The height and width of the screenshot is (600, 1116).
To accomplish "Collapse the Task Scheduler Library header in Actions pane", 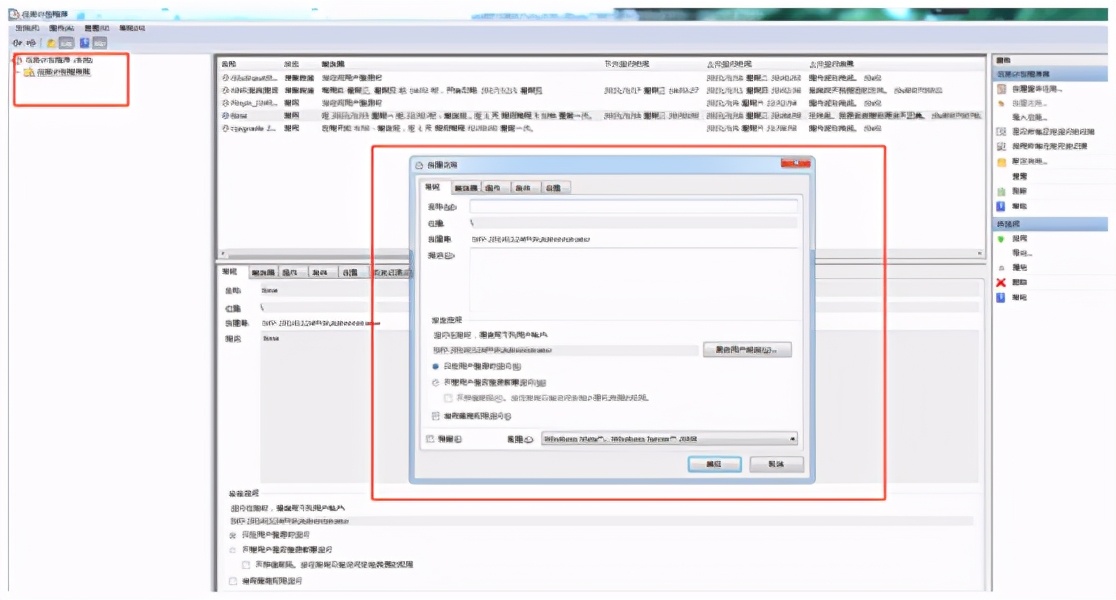I will pyautogui.click(x=1051, y=74).
